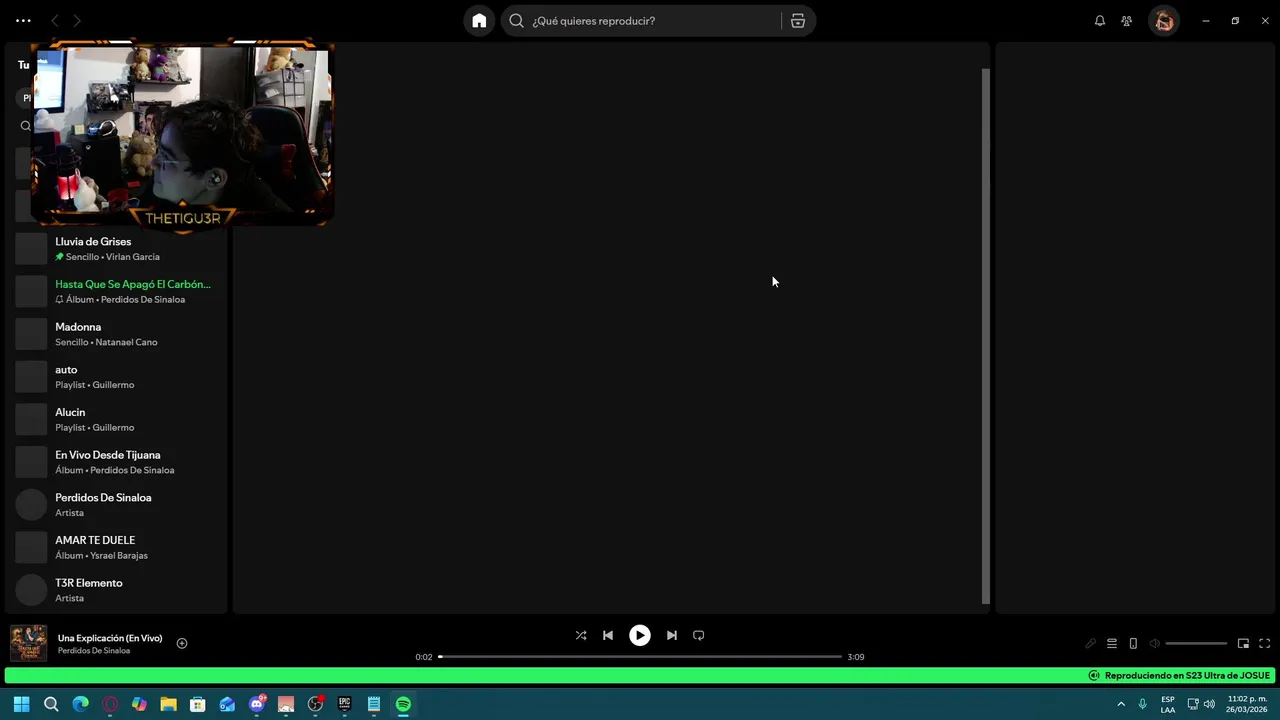
Task: Open the playback queue
Action: [1112, 644]
